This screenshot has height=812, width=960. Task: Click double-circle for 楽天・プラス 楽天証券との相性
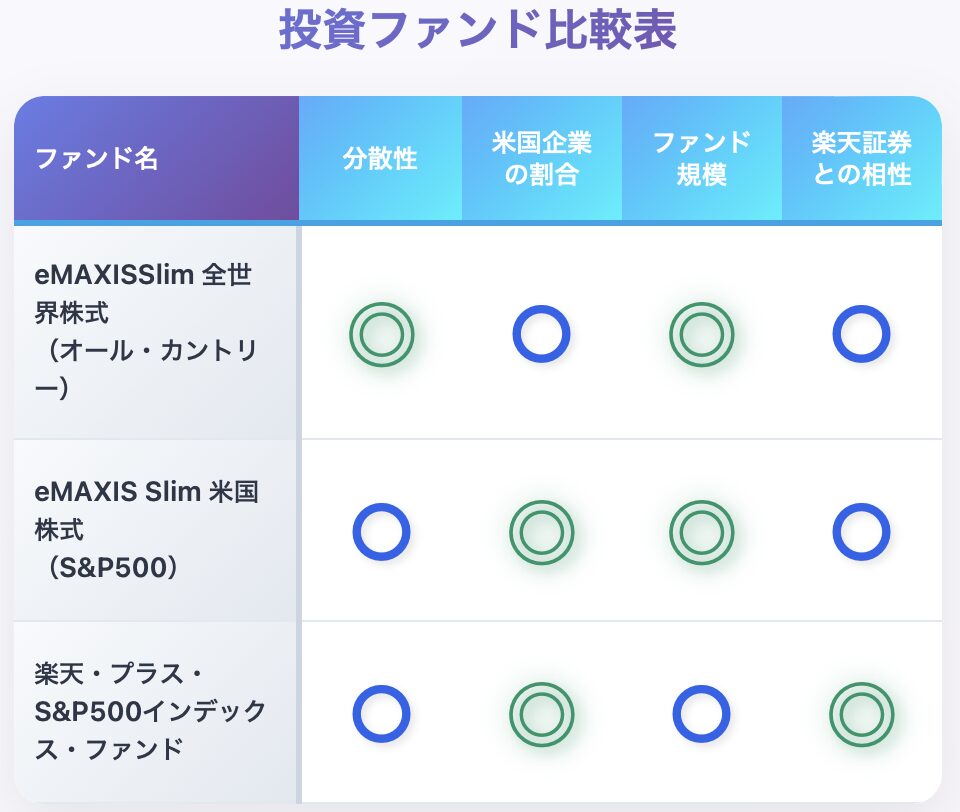861,714
